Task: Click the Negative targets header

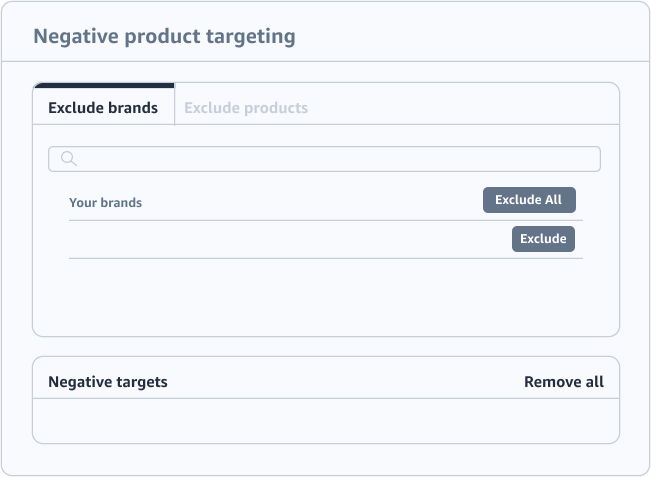Action: [108, 382]
